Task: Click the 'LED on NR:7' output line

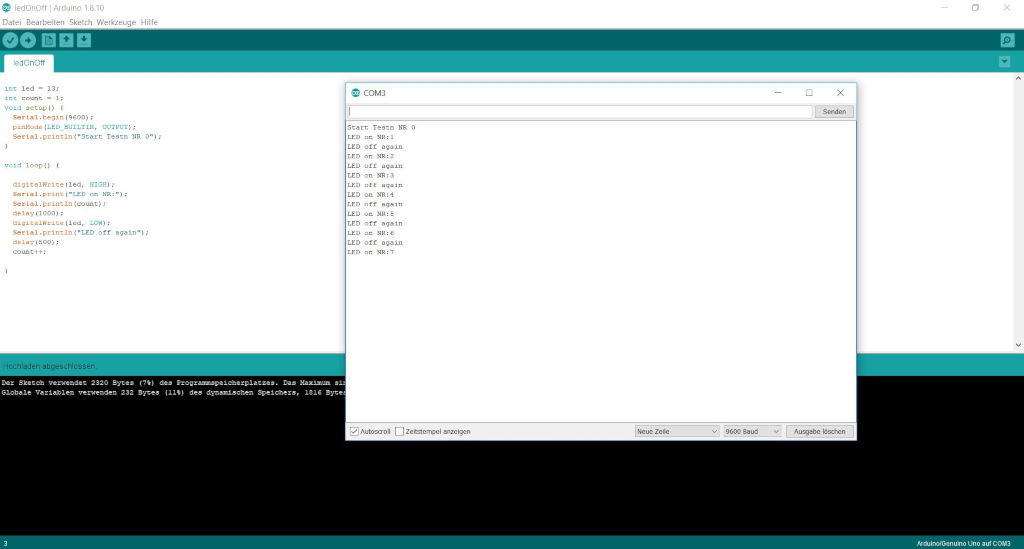Action: (371, 252)
